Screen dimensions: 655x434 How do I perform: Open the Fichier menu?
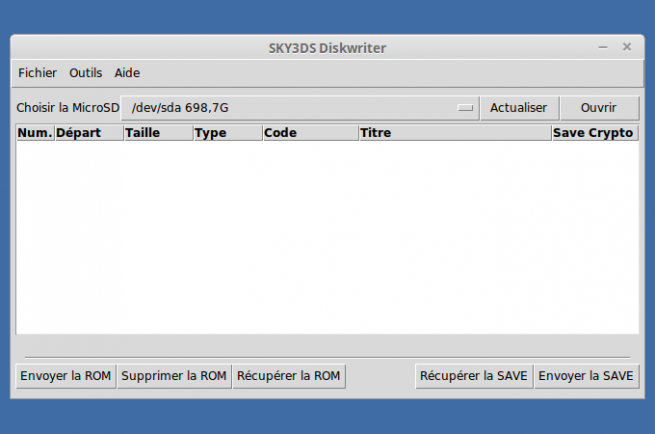click(37, 73)
